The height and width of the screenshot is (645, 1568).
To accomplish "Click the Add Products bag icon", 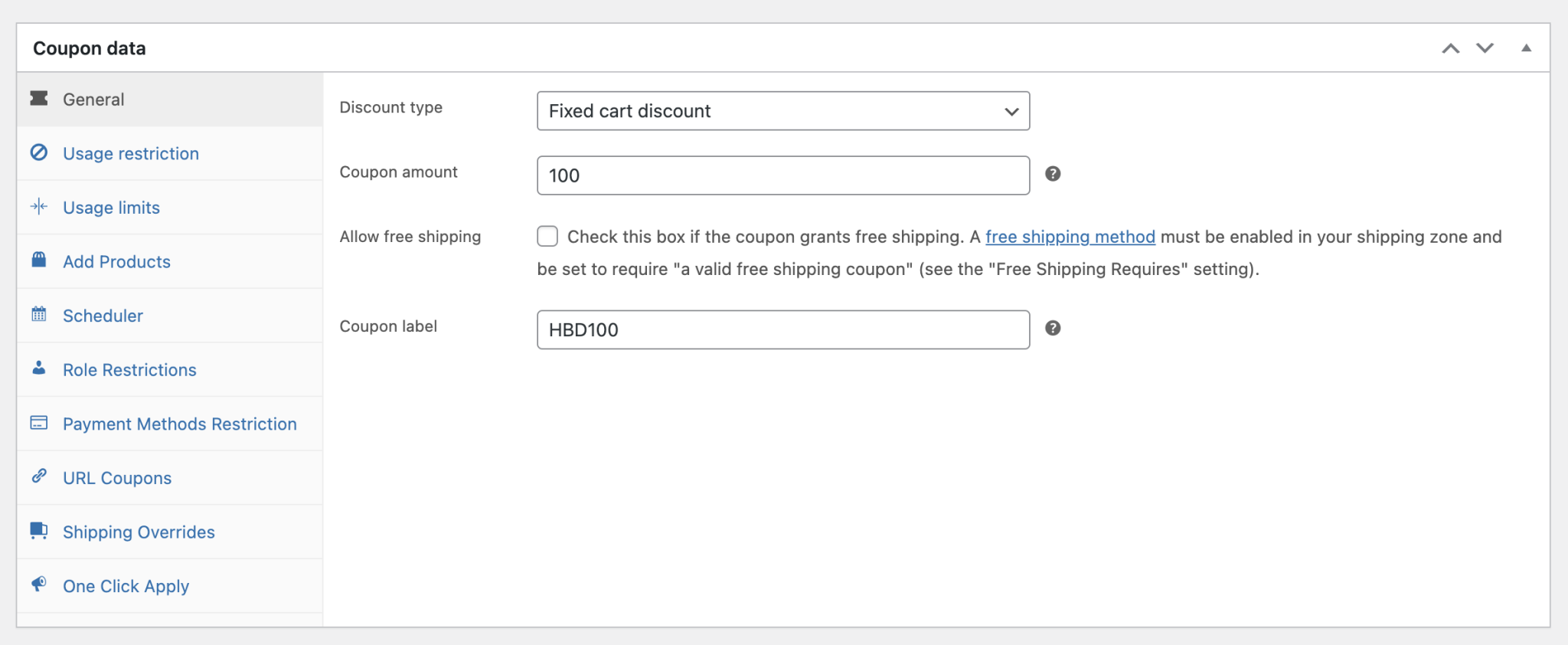I will click(x=39, y=260).
